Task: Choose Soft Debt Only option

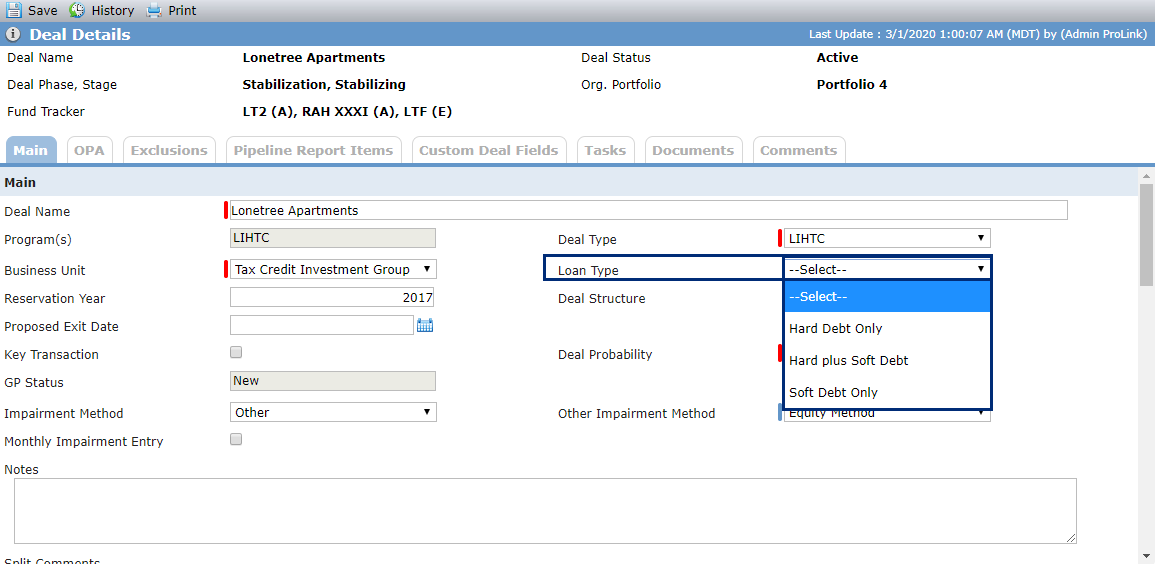Action: coord(887,392)
